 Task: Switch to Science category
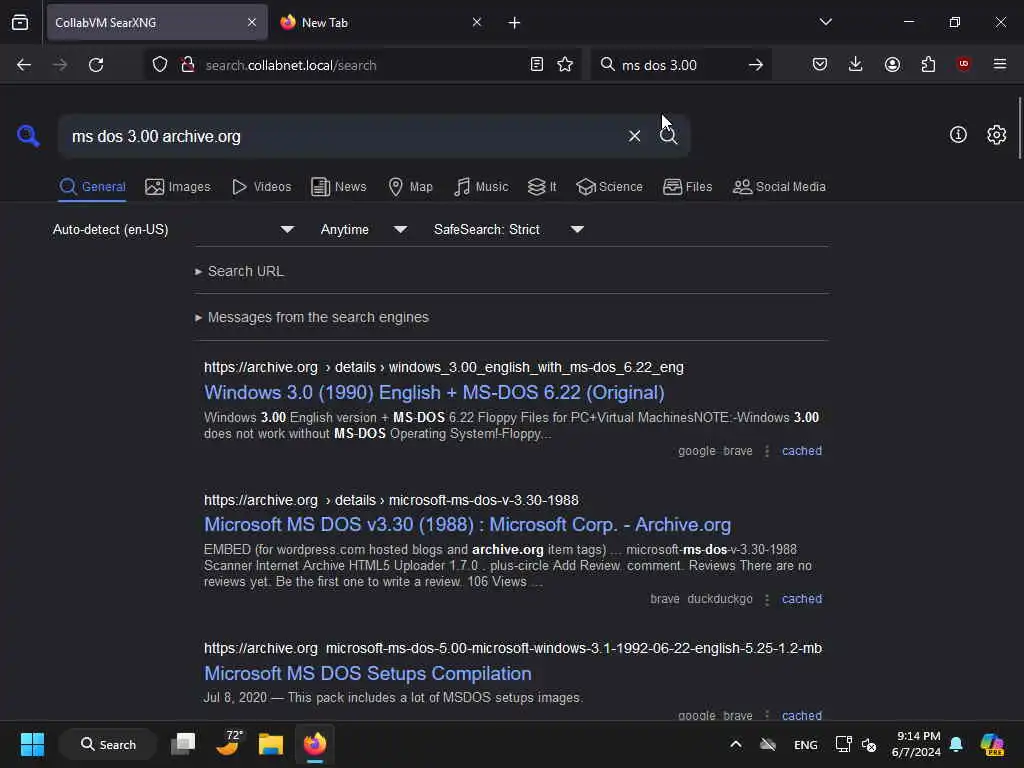click(x=609, y=187)
